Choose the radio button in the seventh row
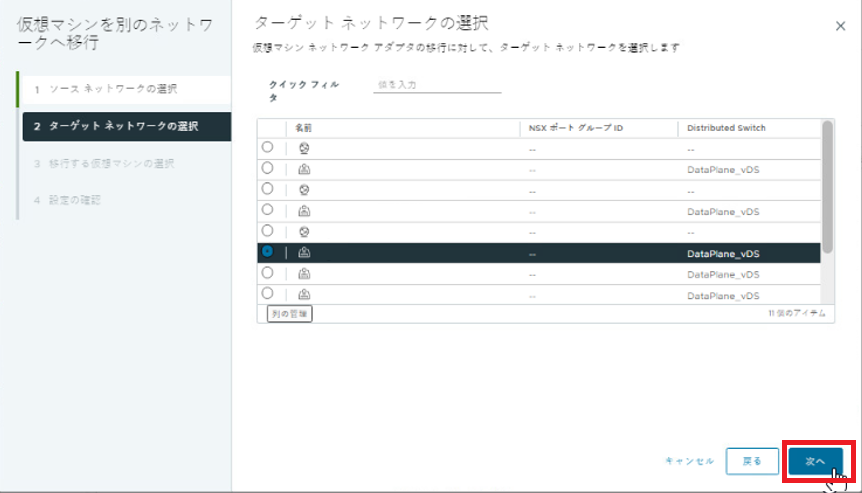This screenshot has width=862, height=493. 268,272
